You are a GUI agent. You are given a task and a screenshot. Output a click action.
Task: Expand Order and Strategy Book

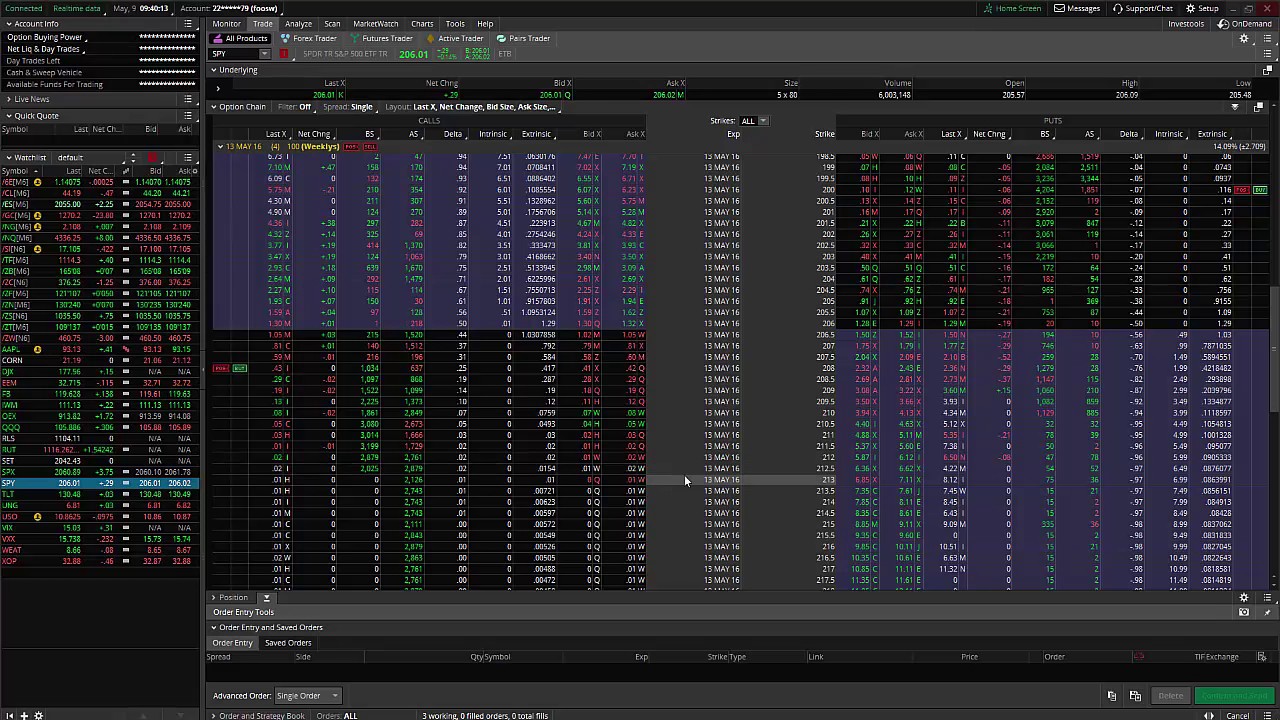pyautogui.click(x=213, y=716)
